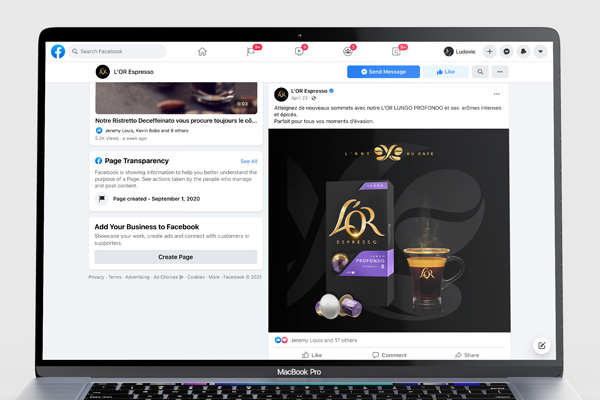The width and height of the screenshot is (600, 400).
Task: Click the Facebook logo icon
Action: (58, 51)
